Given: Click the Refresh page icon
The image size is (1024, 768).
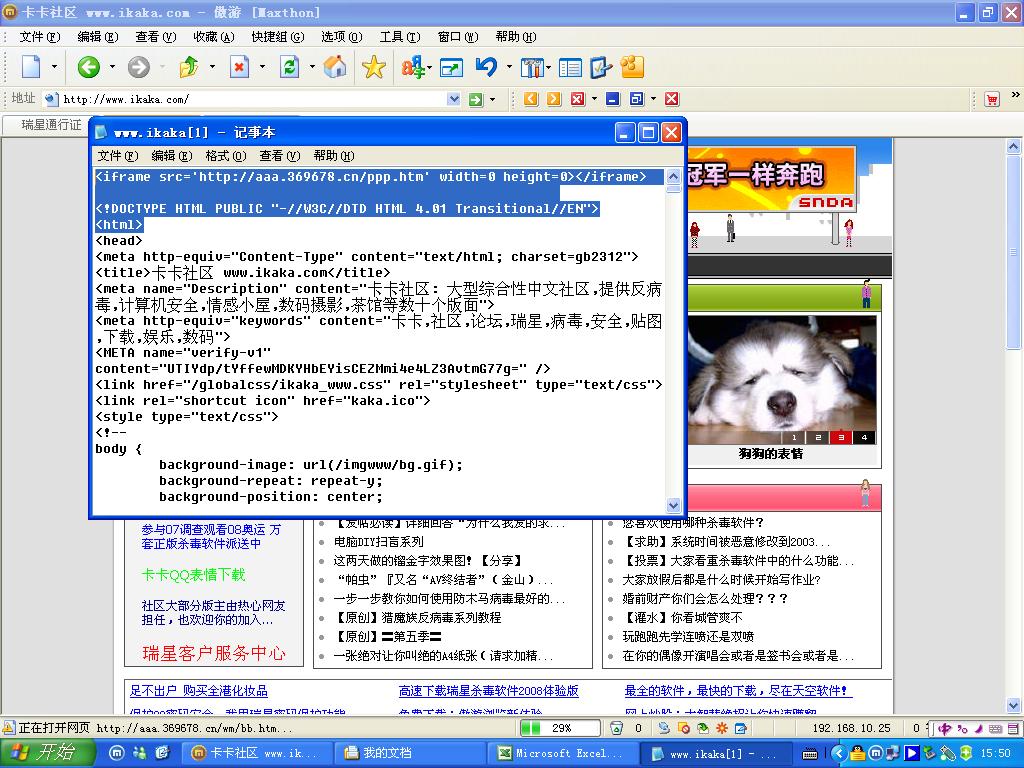Looking at the screenshot, I should (x=289, y=67).
